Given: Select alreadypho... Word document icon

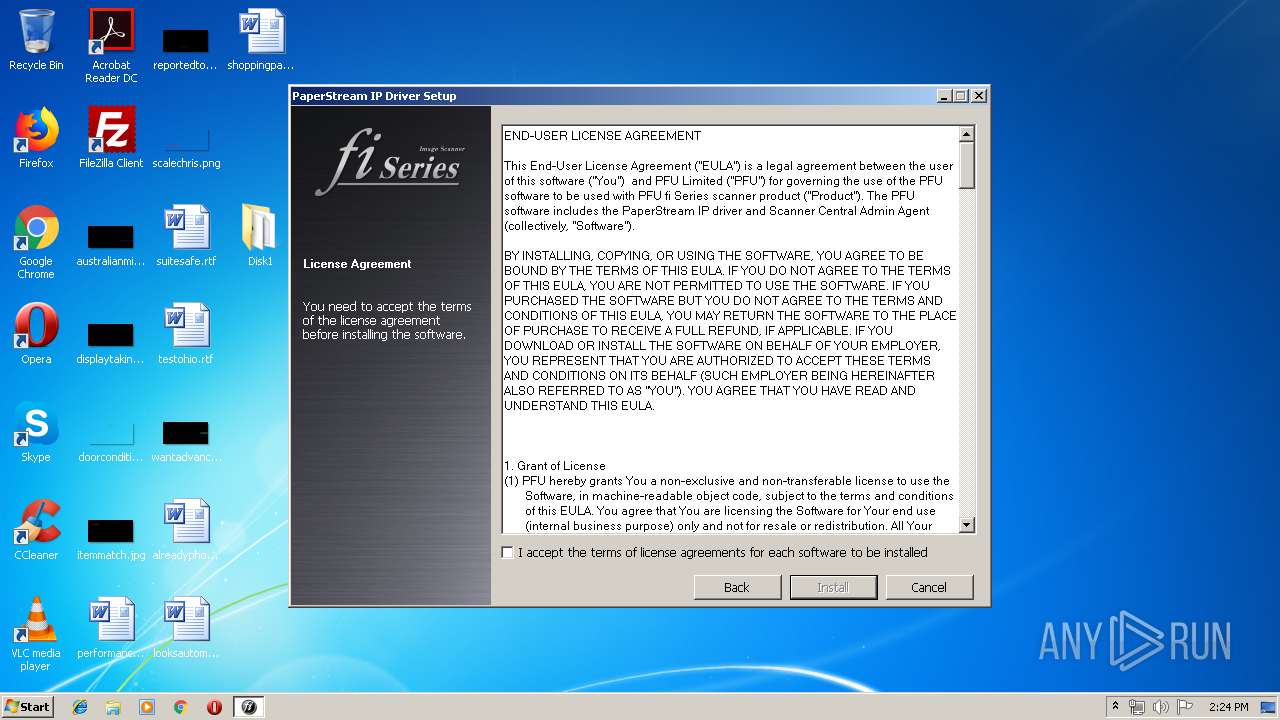Looking at the screenshot, I should [x=186, y=530].
